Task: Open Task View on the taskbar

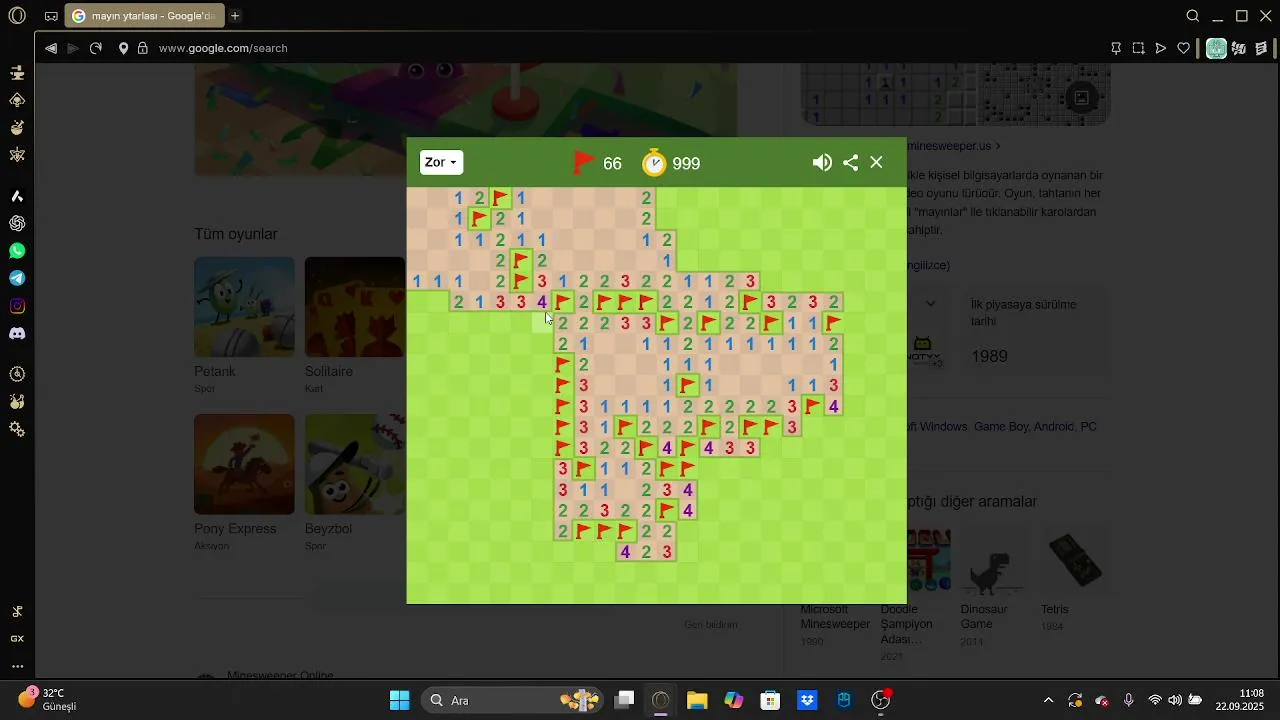Action: tap(624, 700)
